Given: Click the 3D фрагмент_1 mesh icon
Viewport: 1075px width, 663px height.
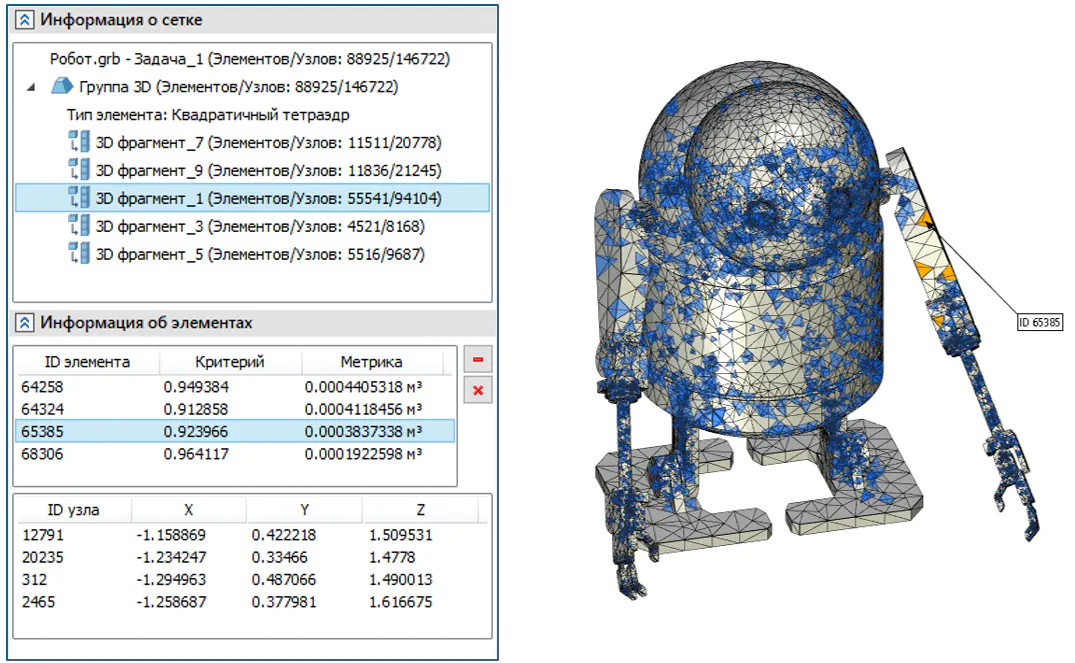Looking at the screenshot, I should tap(79, 197).
